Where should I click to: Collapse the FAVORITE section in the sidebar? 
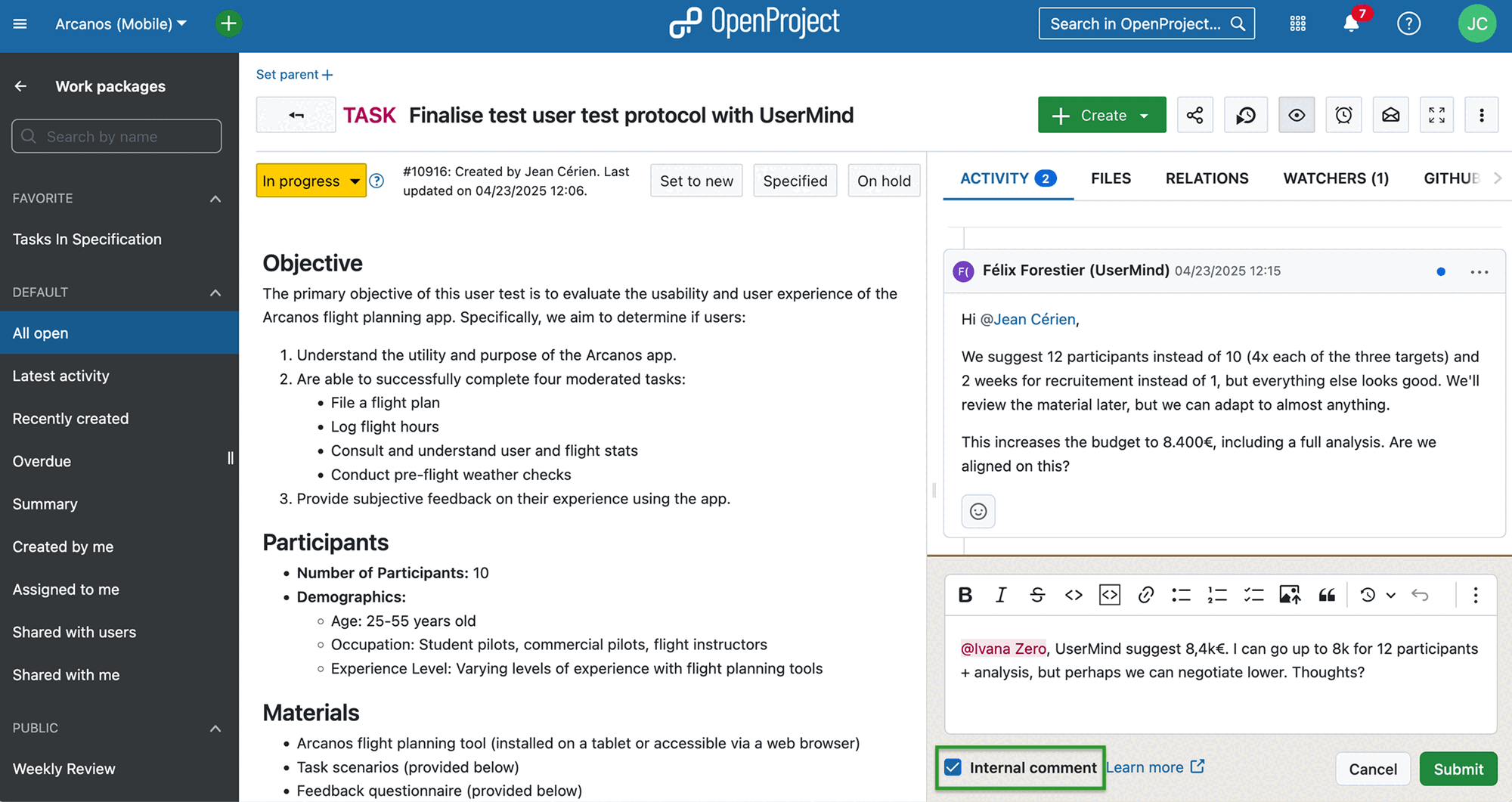(215, 198)
